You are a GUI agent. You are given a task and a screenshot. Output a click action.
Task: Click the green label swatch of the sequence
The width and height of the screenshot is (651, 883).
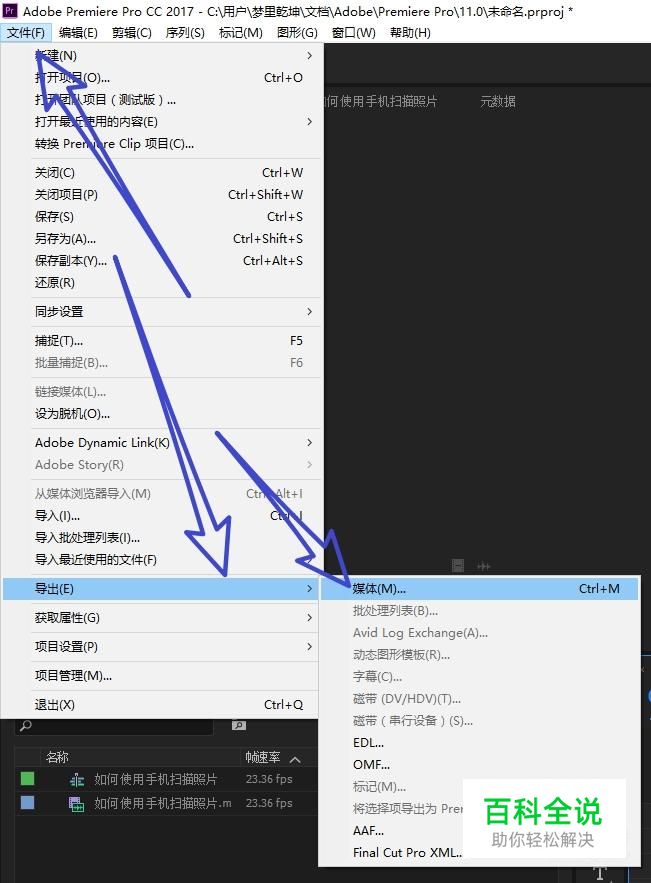[x=27, y=779]
